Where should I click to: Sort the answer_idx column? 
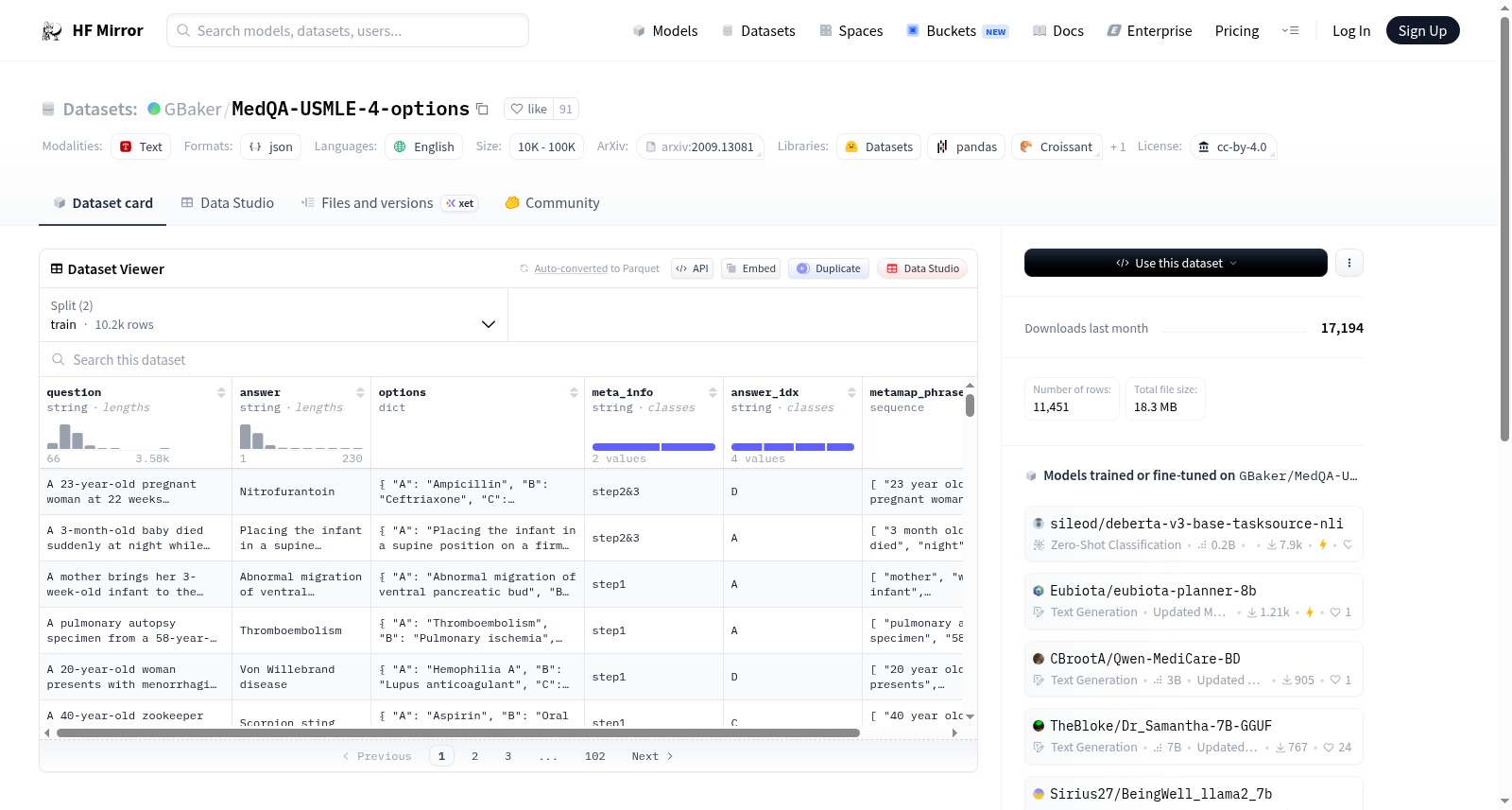tap(851, 392)
